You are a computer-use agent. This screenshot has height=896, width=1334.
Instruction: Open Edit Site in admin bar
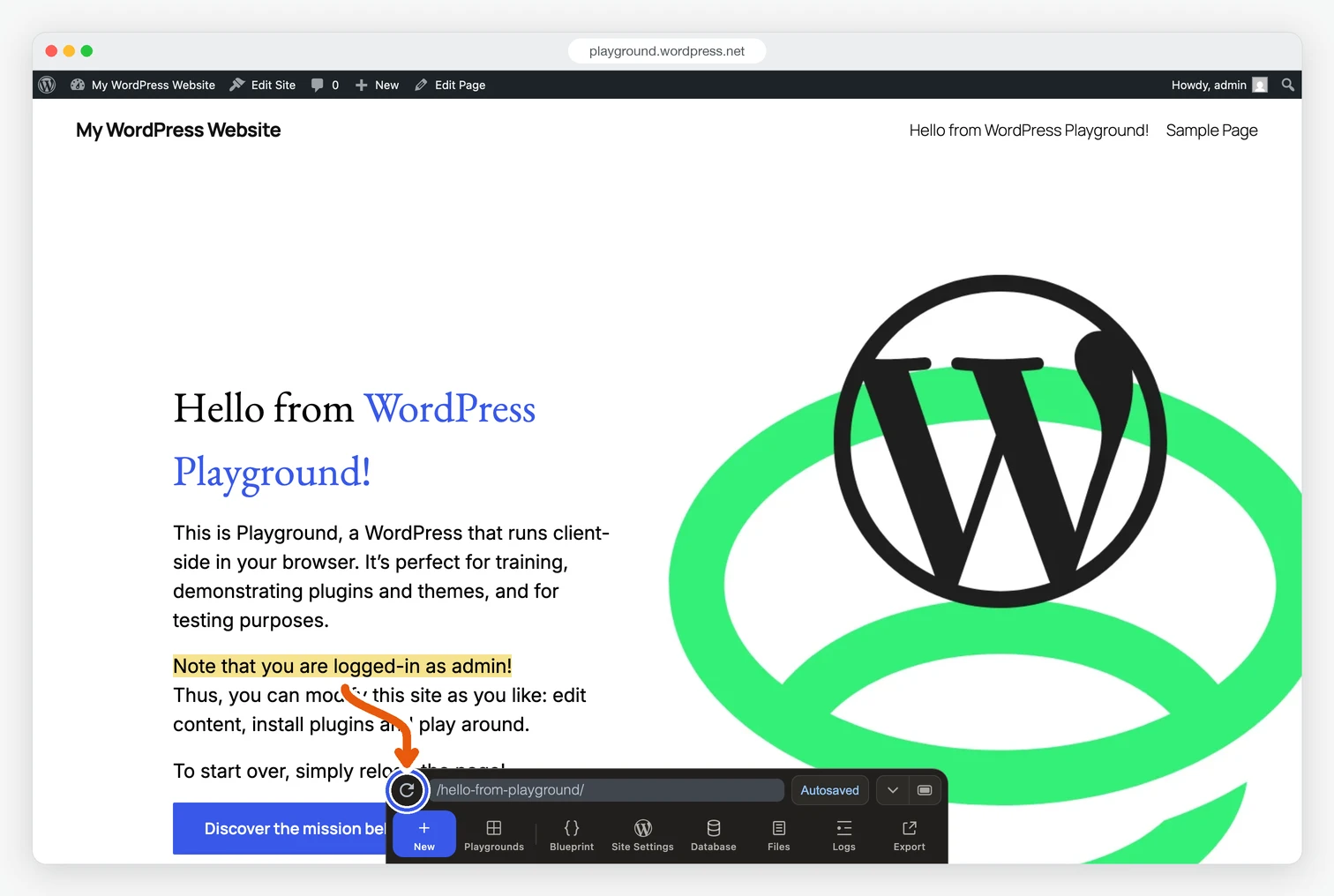pyautogui.click(x=263, y=85)
